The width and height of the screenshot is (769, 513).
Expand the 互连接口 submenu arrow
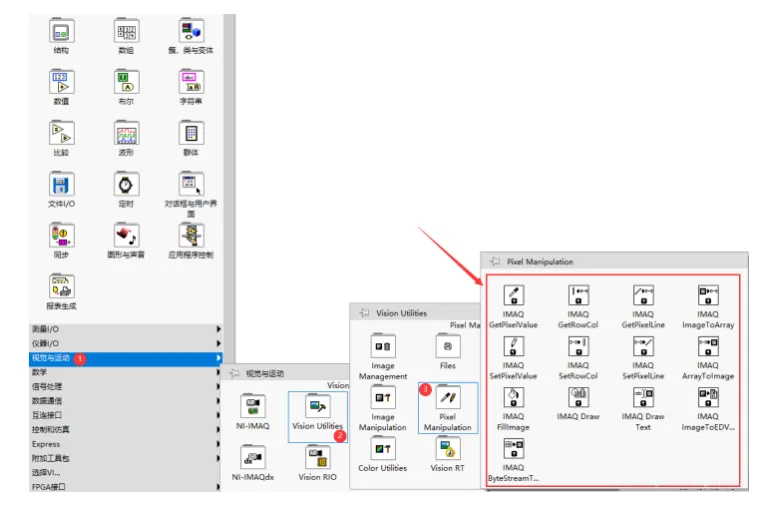(x=219, y=415)
